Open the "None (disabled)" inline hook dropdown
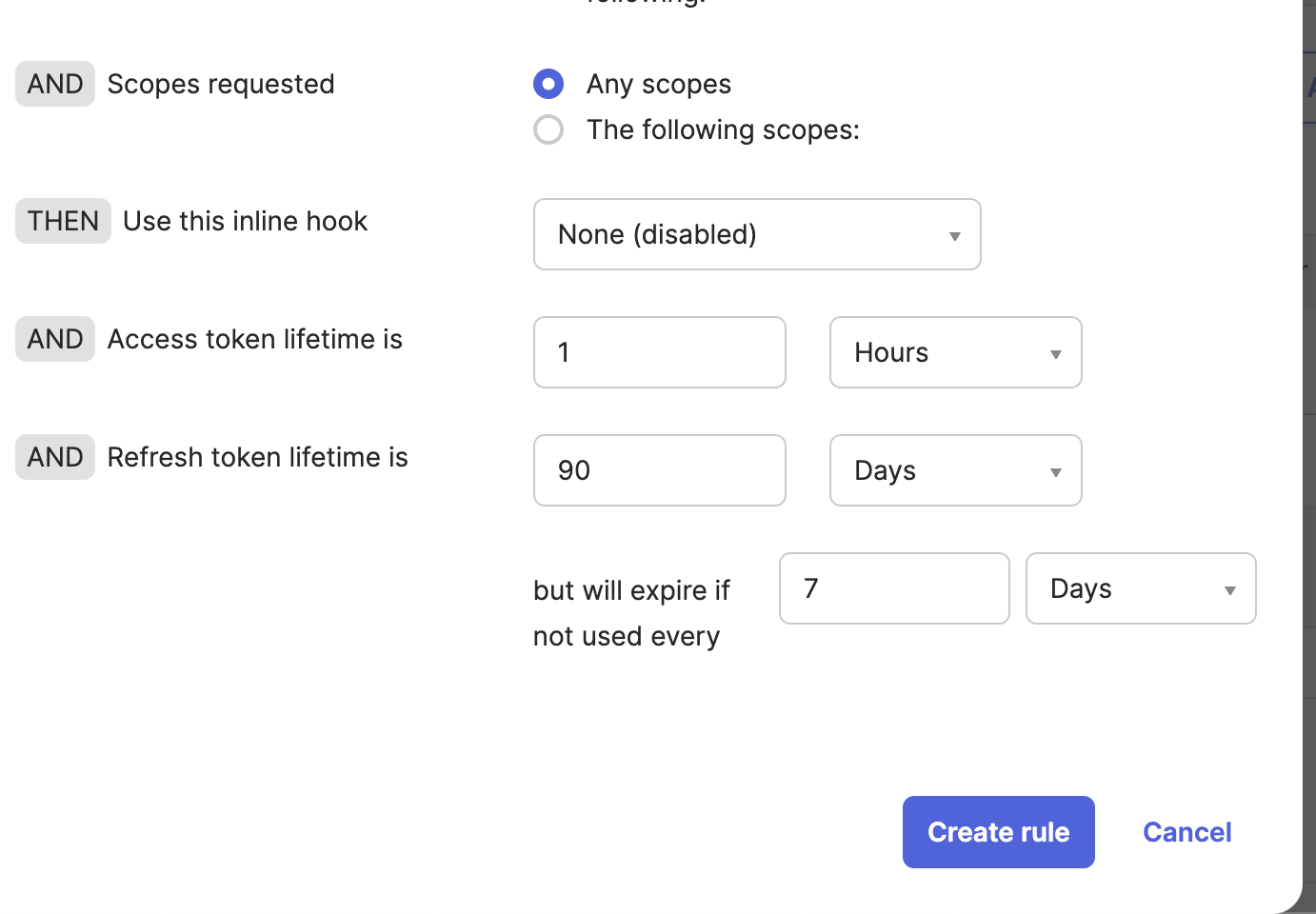 pos(757,234)
